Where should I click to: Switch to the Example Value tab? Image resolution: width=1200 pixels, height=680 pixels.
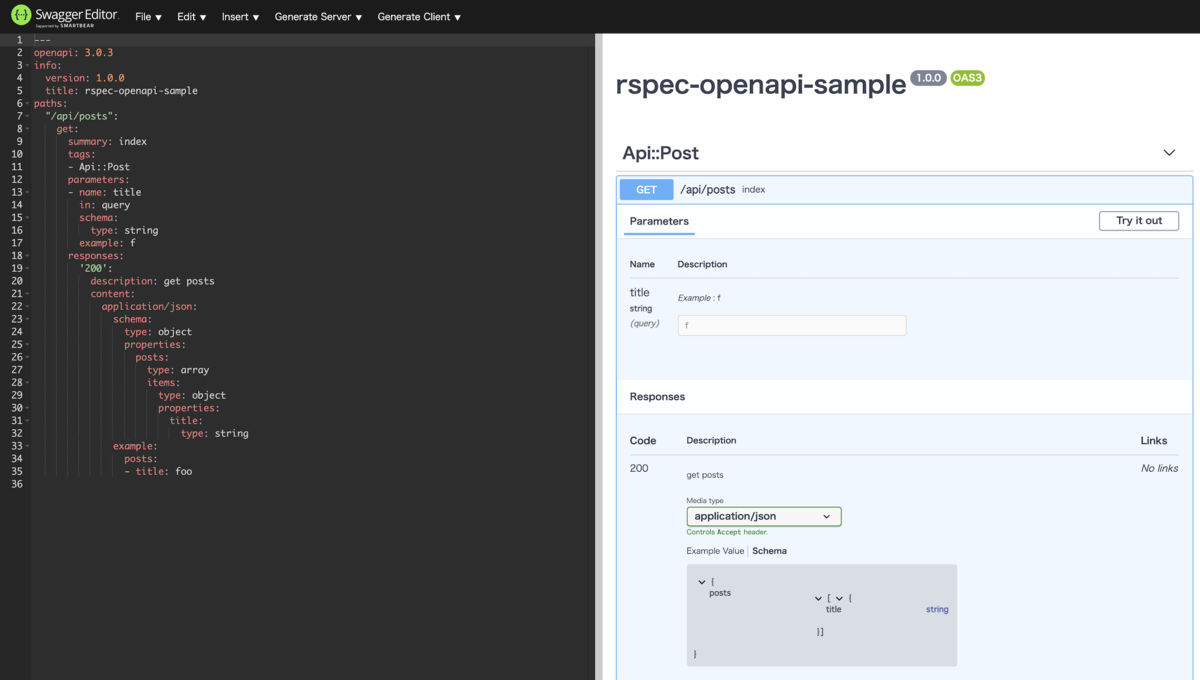click(715, 551)
